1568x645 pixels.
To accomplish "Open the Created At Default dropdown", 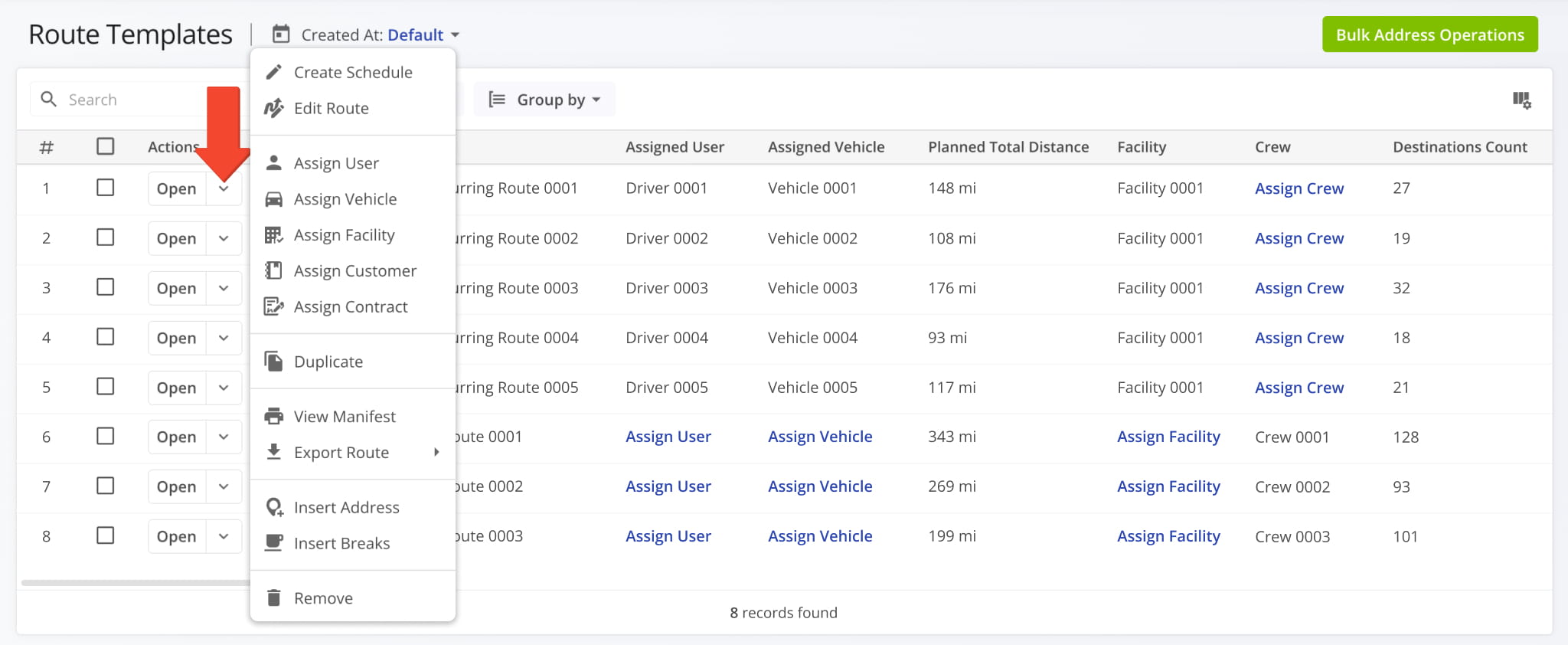I will 423,34.
